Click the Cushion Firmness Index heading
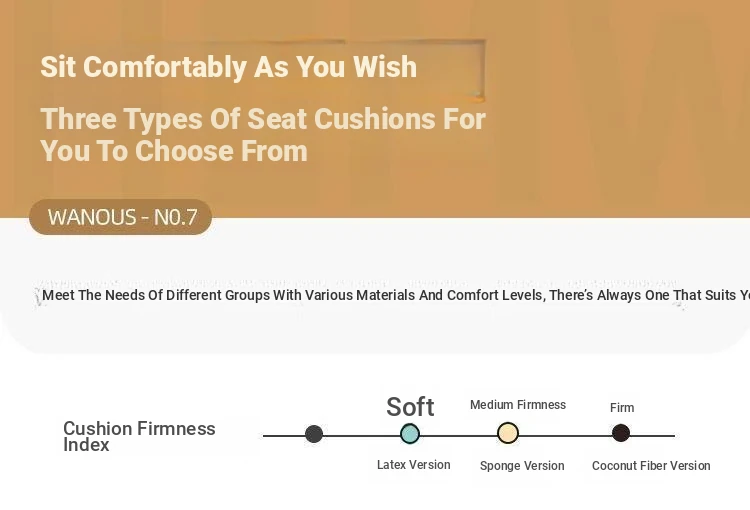Viewport: 750px width, 510px height. click(139, 436)
